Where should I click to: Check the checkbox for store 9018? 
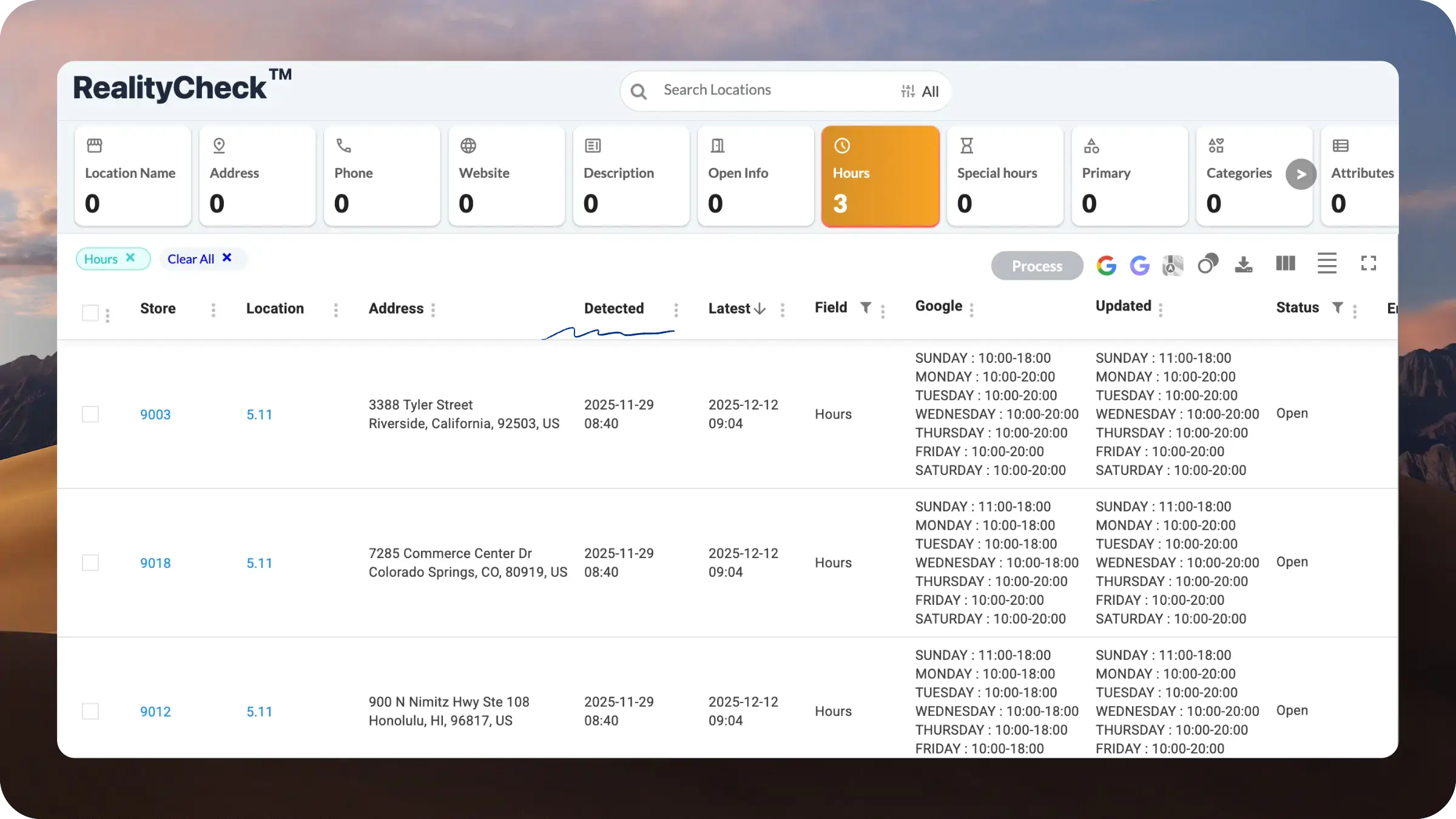[90, 563]
